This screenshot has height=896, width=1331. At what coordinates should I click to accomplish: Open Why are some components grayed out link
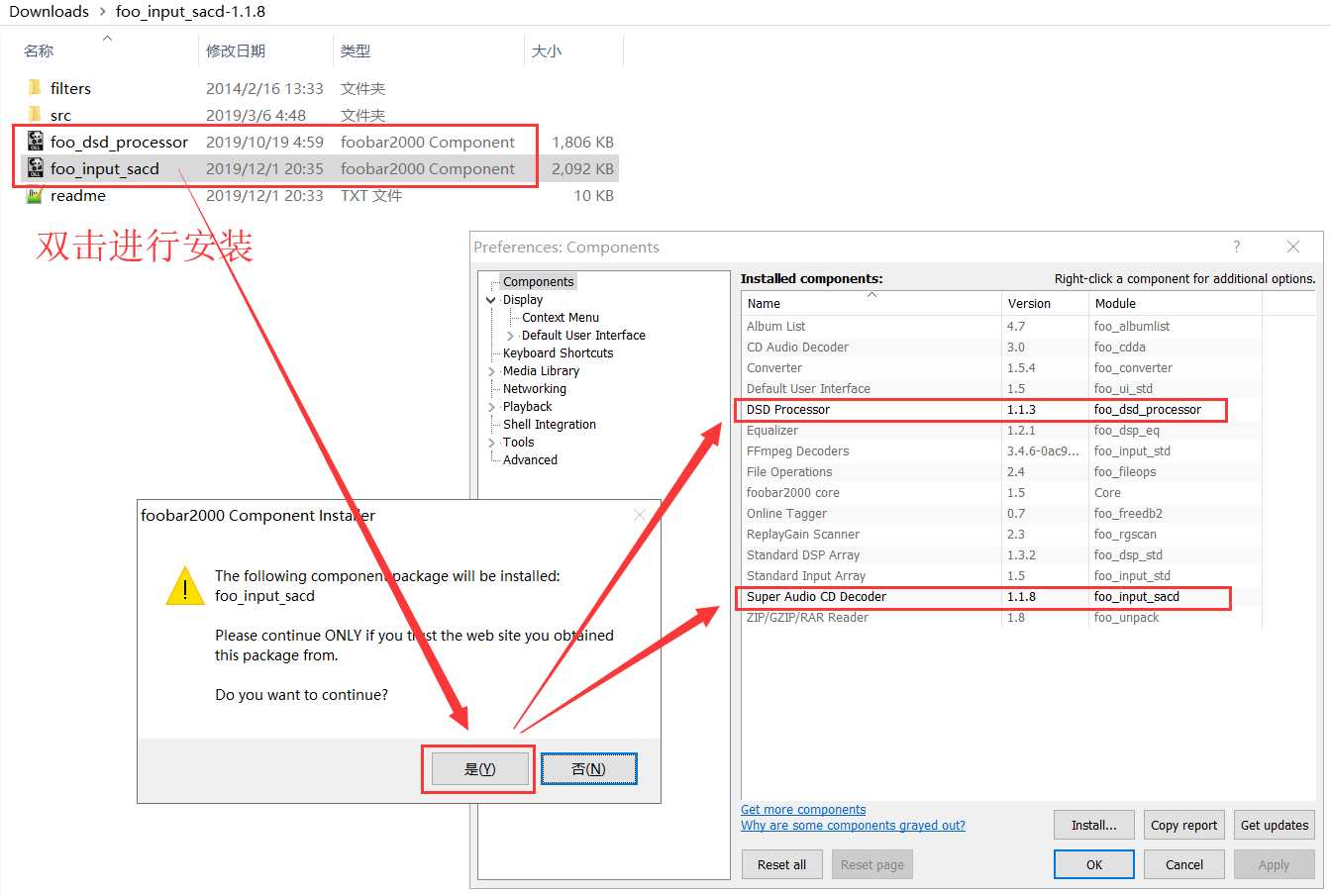click(853, 825)
